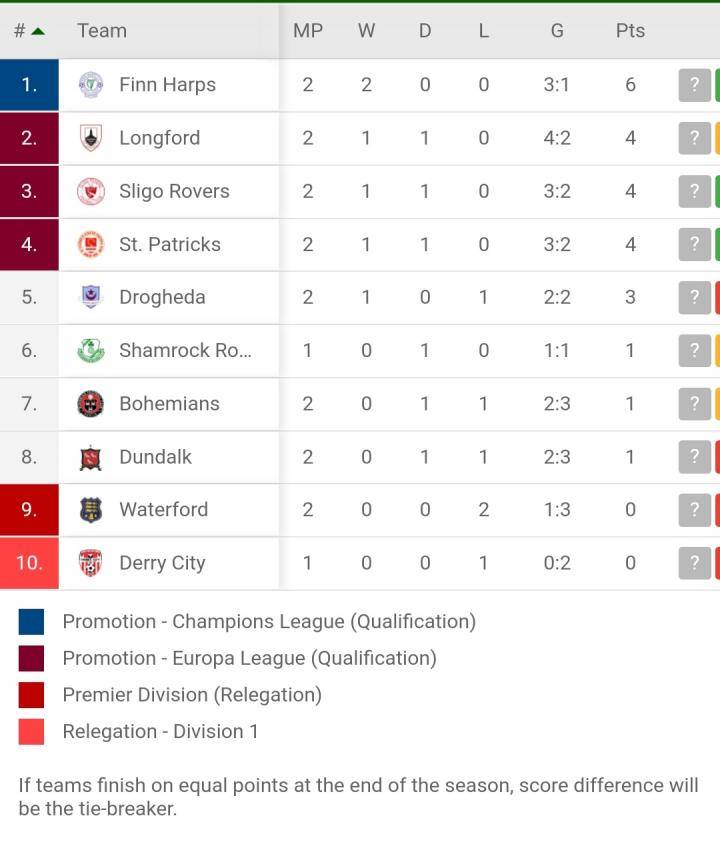Click the Waterford club crest
This screenshot has width=720, height=844.
(x=91, y=510)
